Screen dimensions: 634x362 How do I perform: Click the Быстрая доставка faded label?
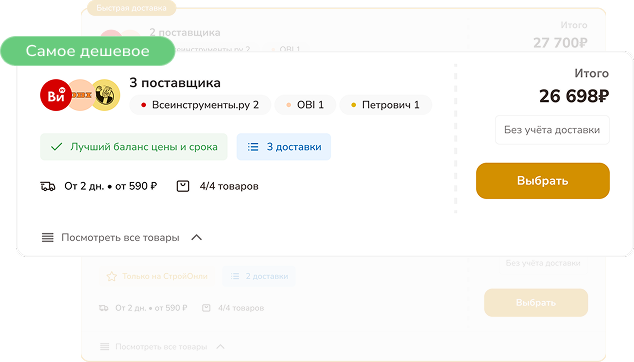point(131,8)
